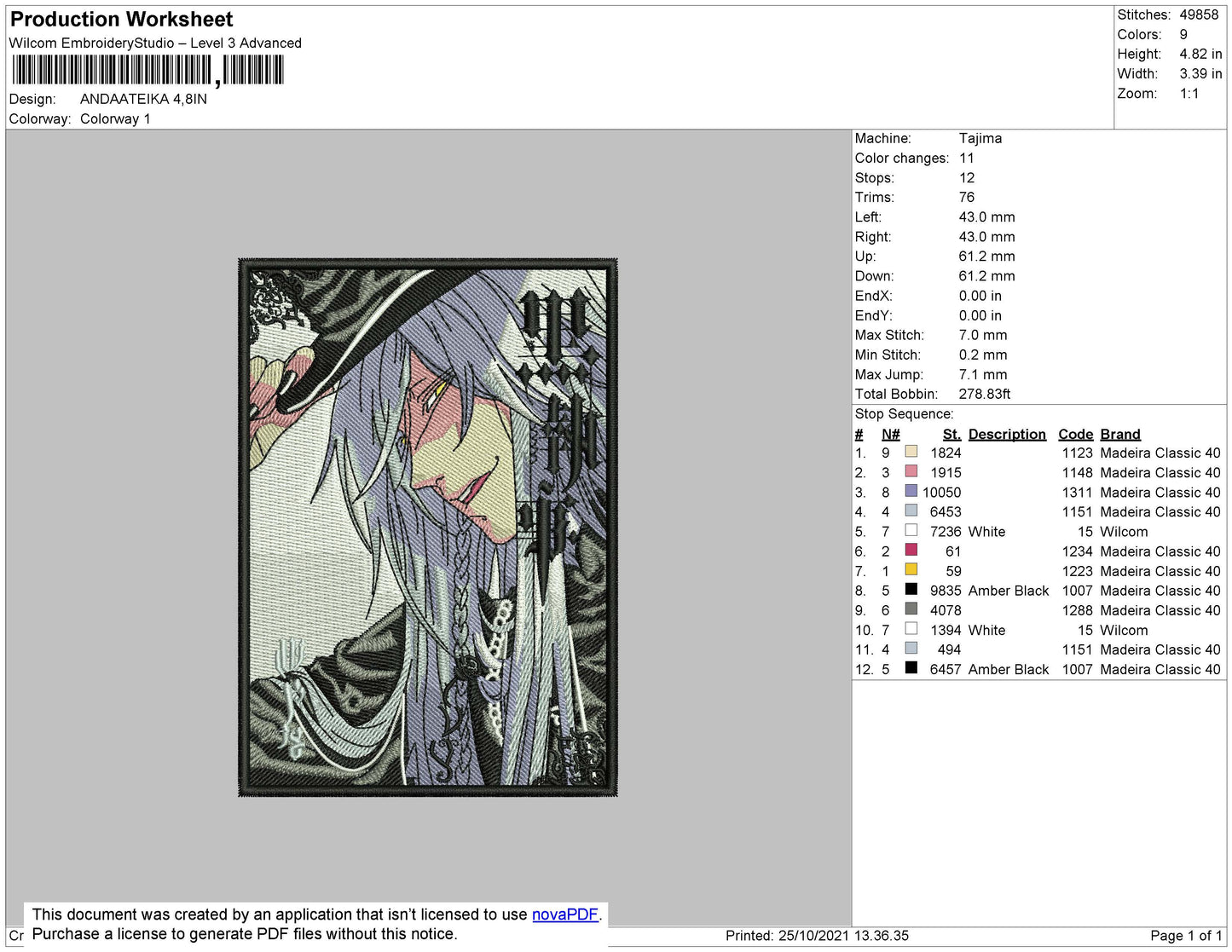Click the crimson swatch for code 1234
Viewport: 1232px width, 952px height.
click(x=911, y=550)
